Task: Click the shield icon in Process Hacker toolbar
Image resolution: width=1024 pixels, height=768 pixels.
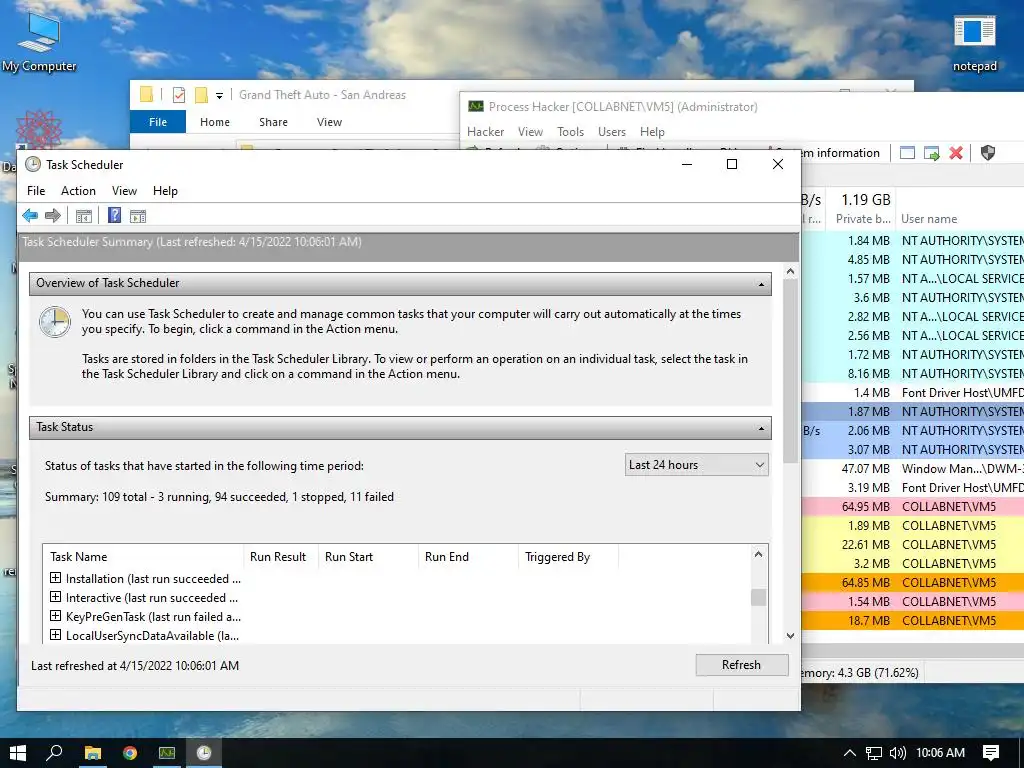Action: [987, 153]
